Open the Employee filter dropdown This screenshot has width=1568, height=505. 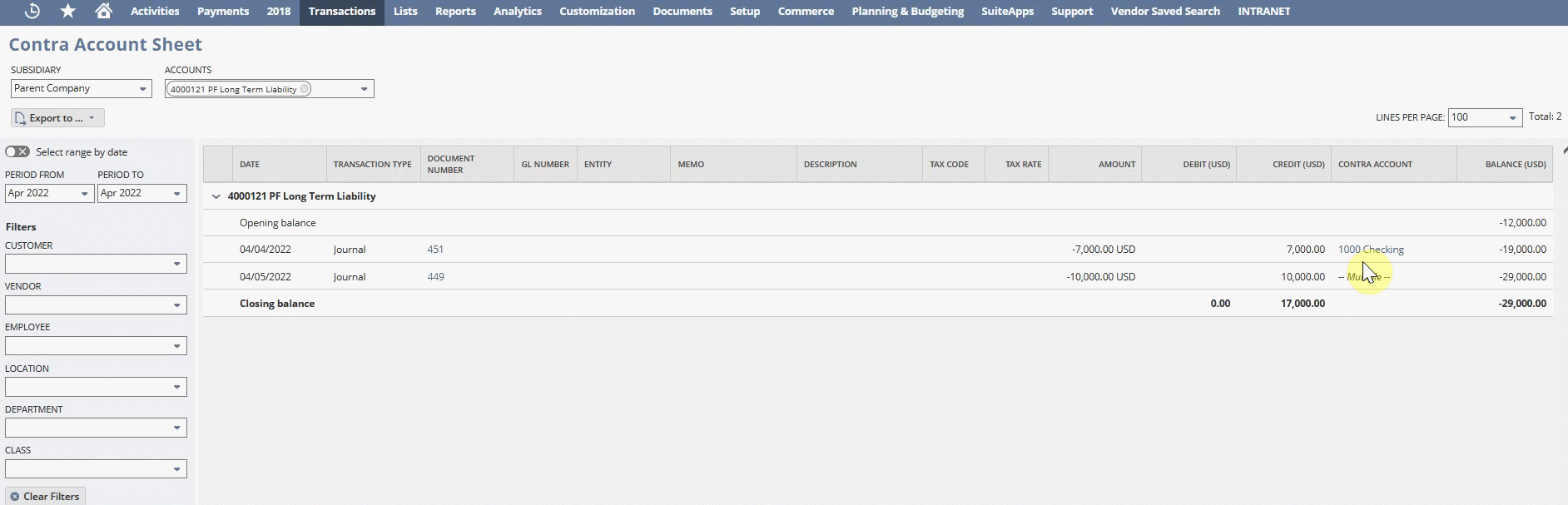click(96, 345)
